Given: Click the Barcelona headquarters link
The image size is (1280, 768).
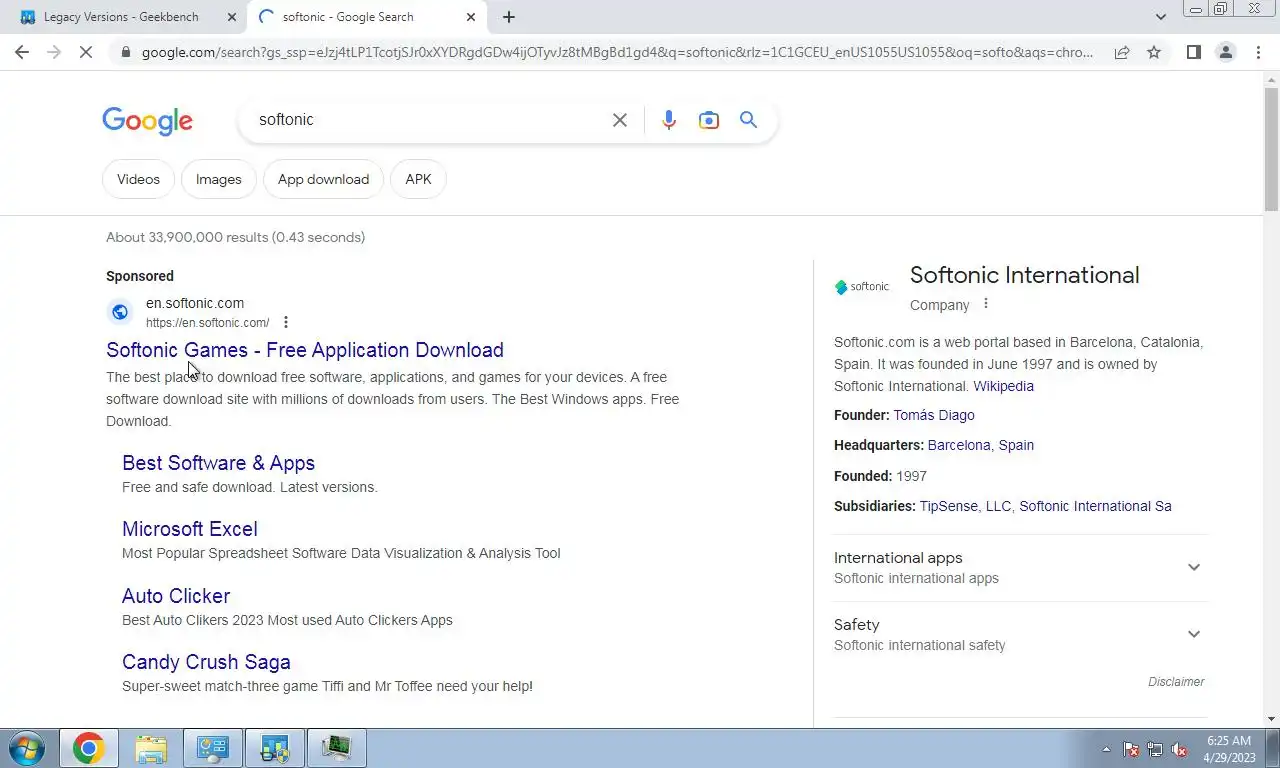Looking at the screenshot, I should click(x=959, y=445).
